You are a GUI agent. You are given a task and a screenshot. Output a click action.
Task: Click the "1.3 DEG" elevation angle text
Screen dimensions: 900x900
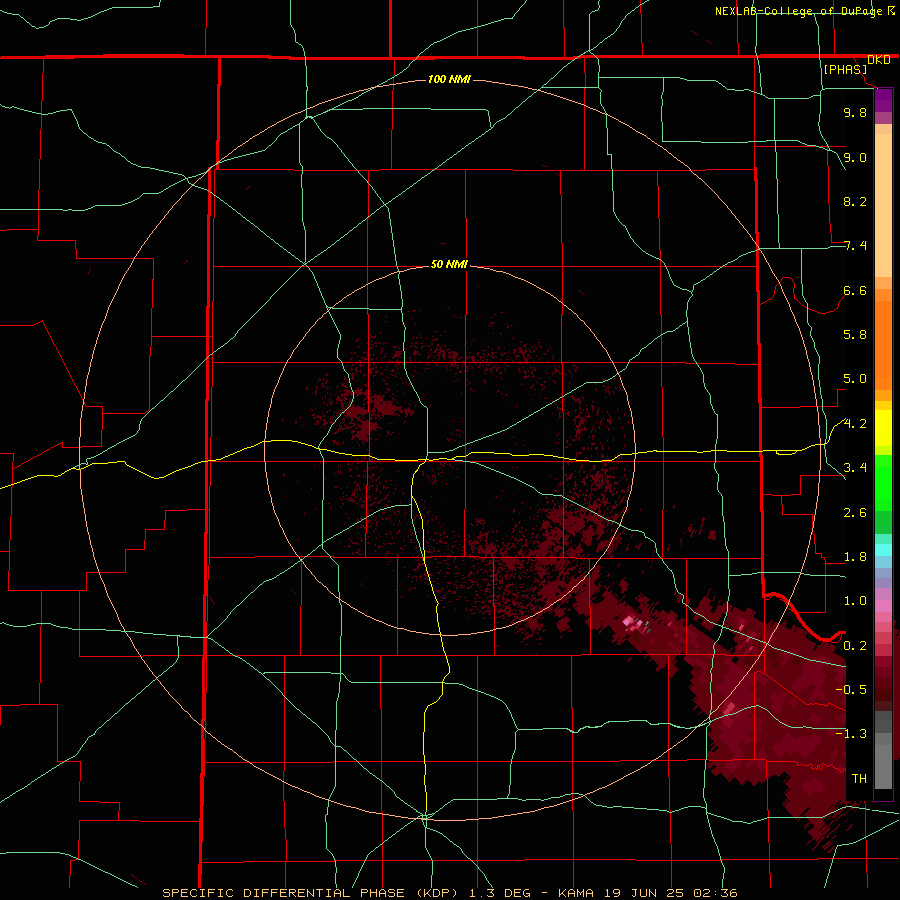(x=502, y=893)
